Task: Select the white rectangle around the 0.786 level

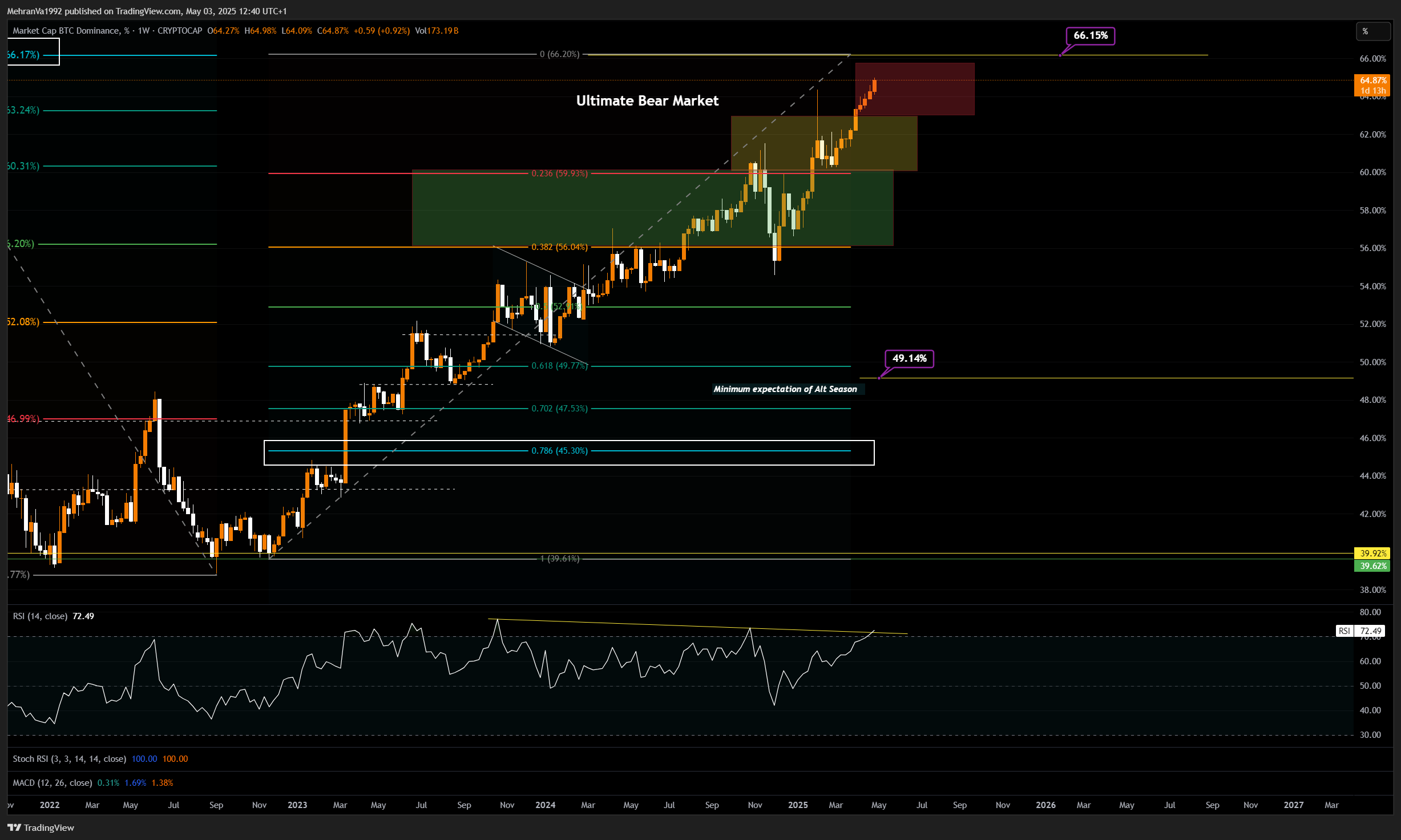Action: click(569, 453)
